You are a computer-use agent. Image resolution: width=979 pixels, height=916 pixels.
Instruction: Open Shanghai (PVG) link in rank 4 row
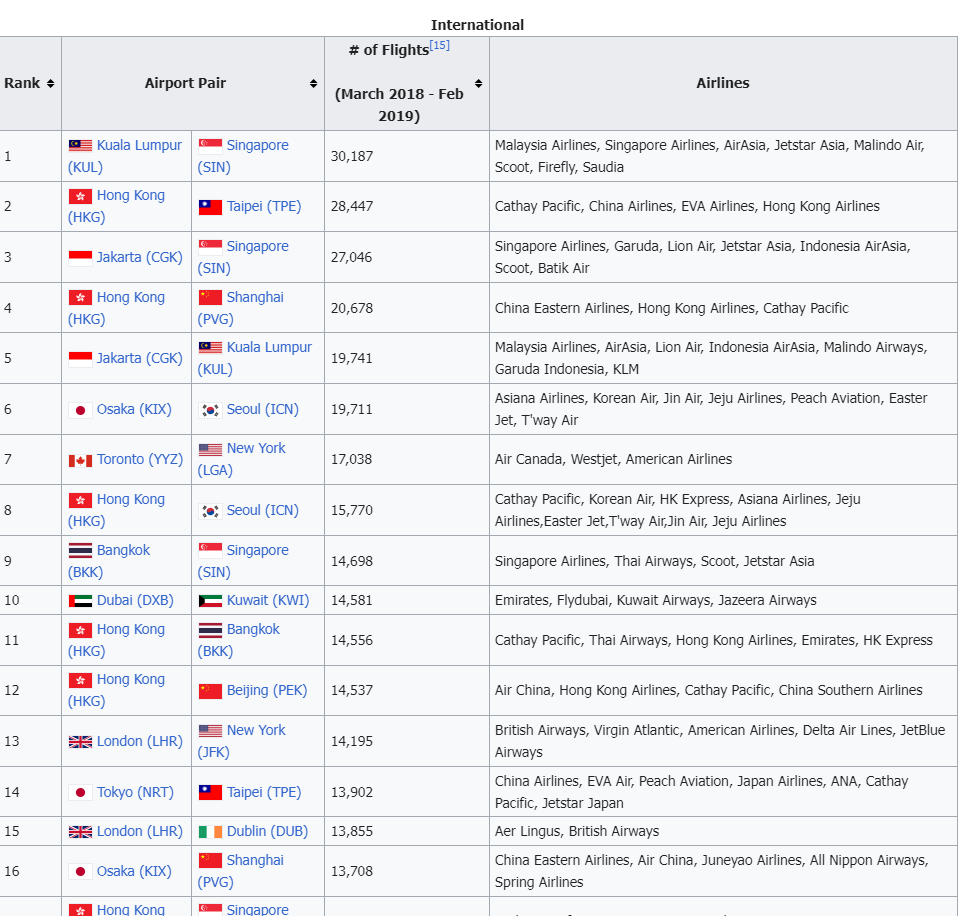[240, 308]
